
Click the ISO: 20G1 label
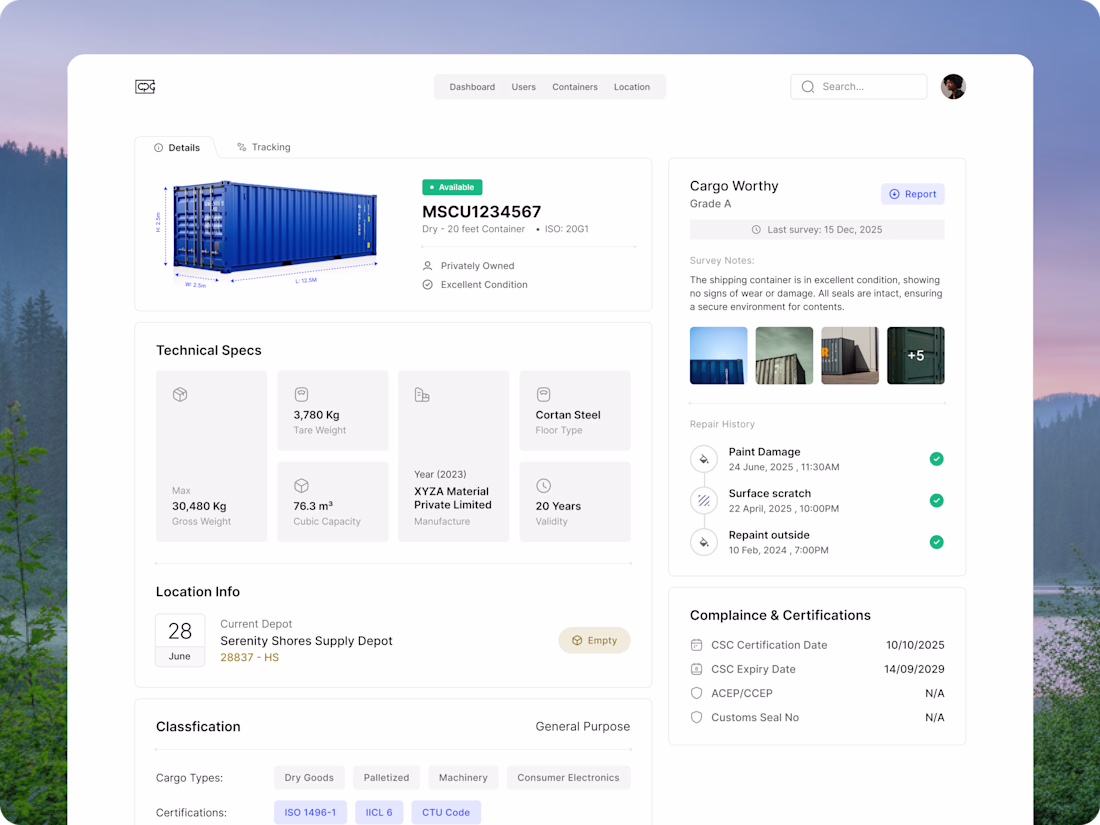coord(566,229)
